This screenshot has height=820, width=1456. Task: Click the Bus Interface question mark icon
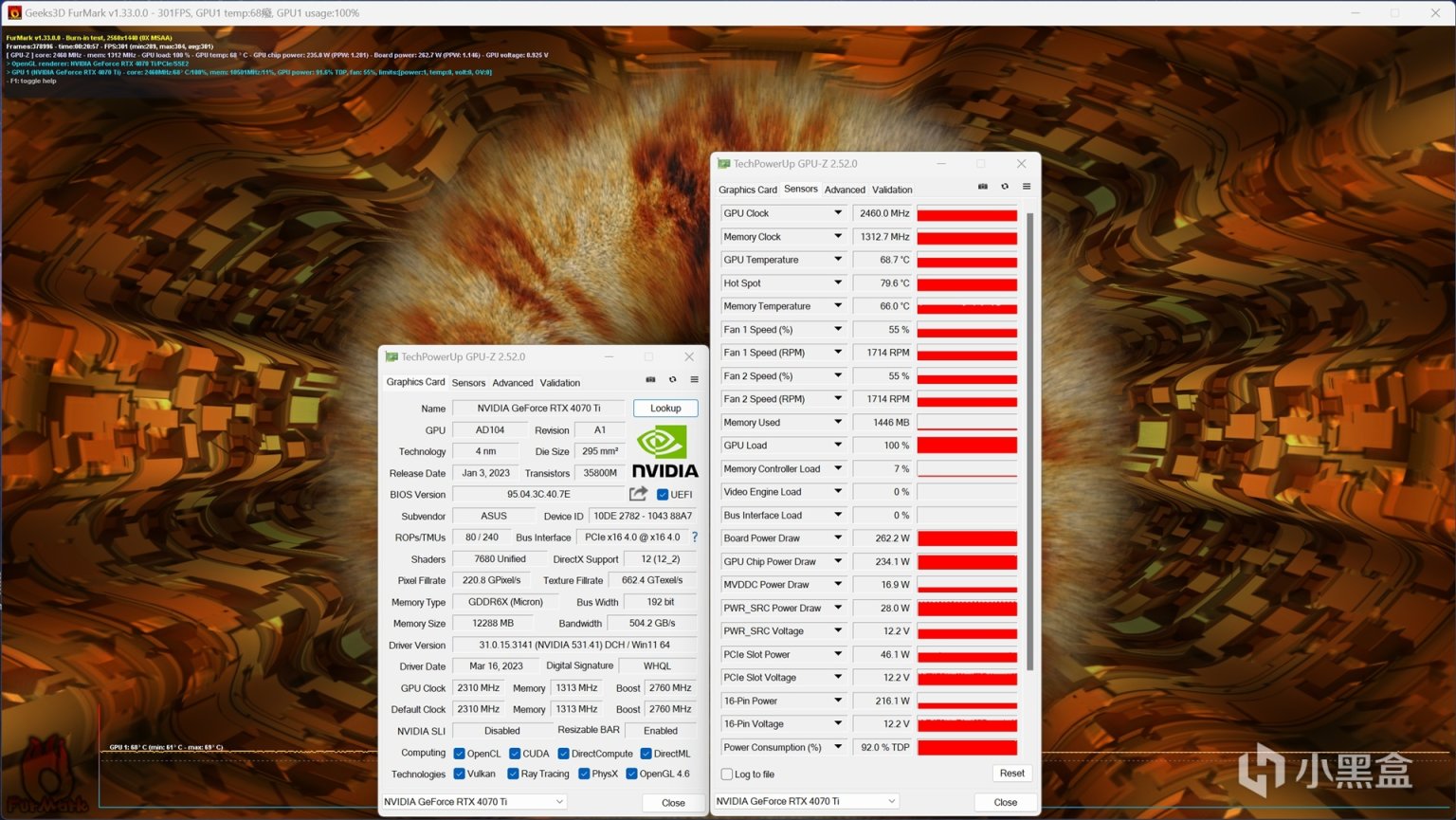pyautogui.click(x=695, y=537)
